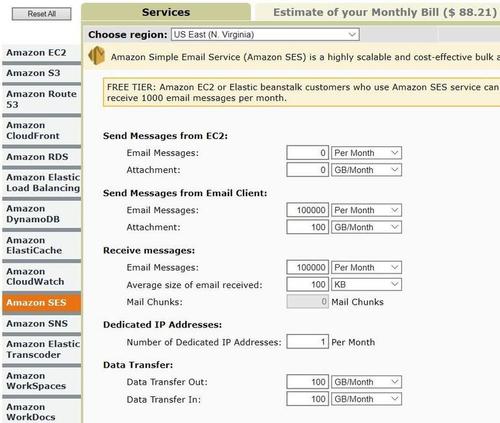
Task: Select Amazon RDS in the sidebar
Action: 41,157
